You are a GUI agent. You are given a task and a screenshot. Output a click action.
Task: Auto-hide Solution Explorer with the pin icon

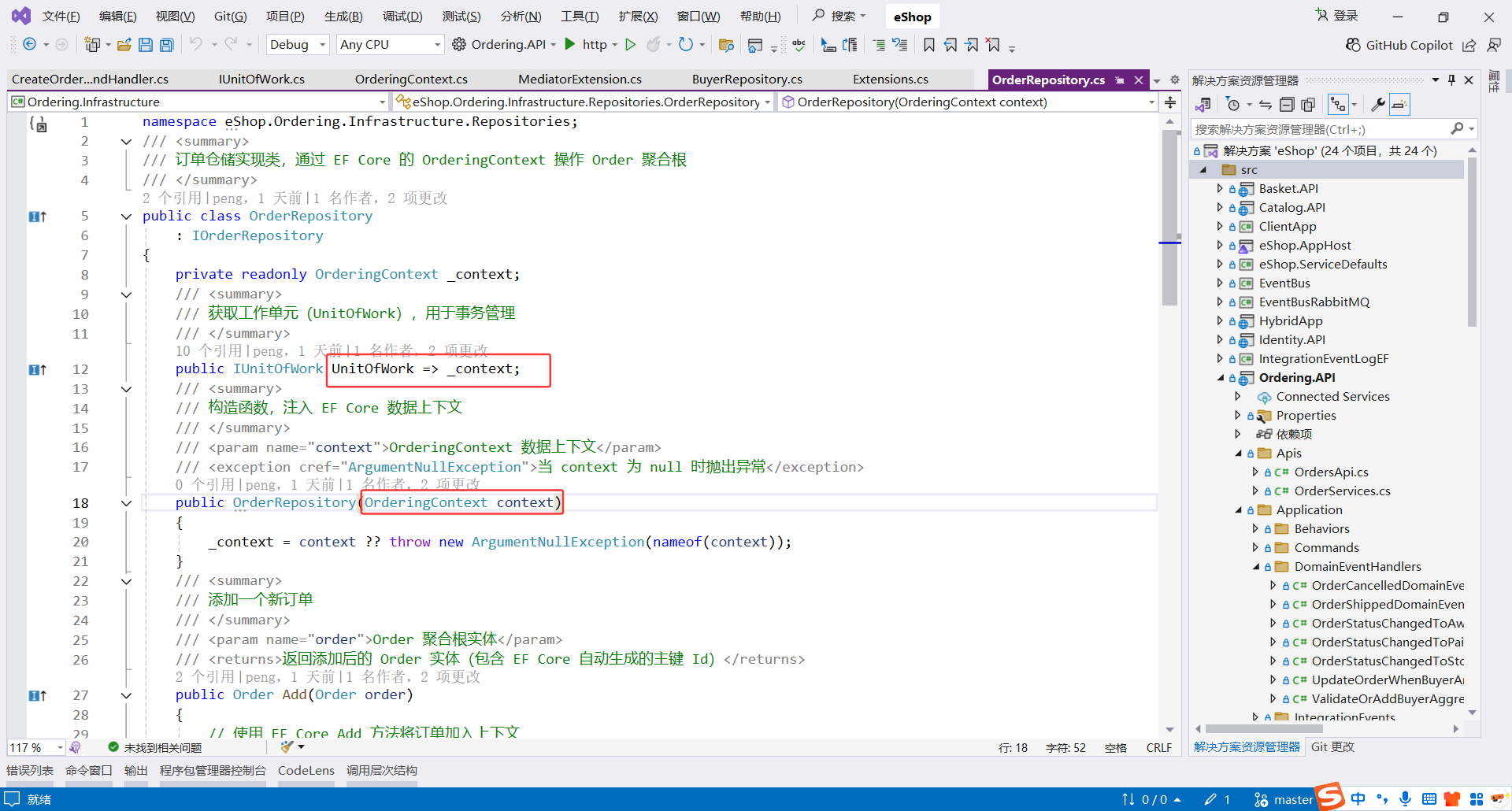click(x=1451, y=79)
